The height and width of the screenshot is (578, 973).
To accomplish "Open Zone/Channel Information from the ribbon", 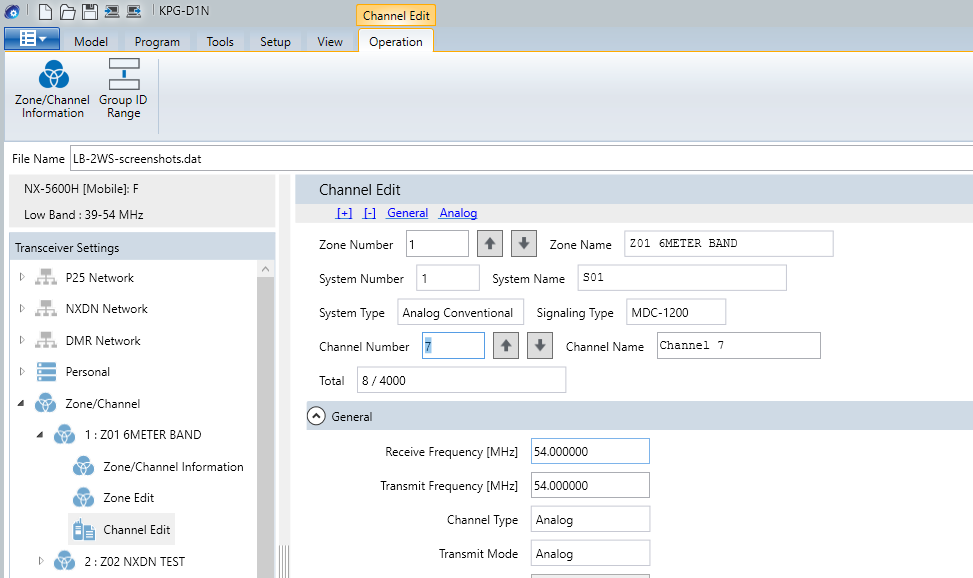I will [x=52, y=90].
